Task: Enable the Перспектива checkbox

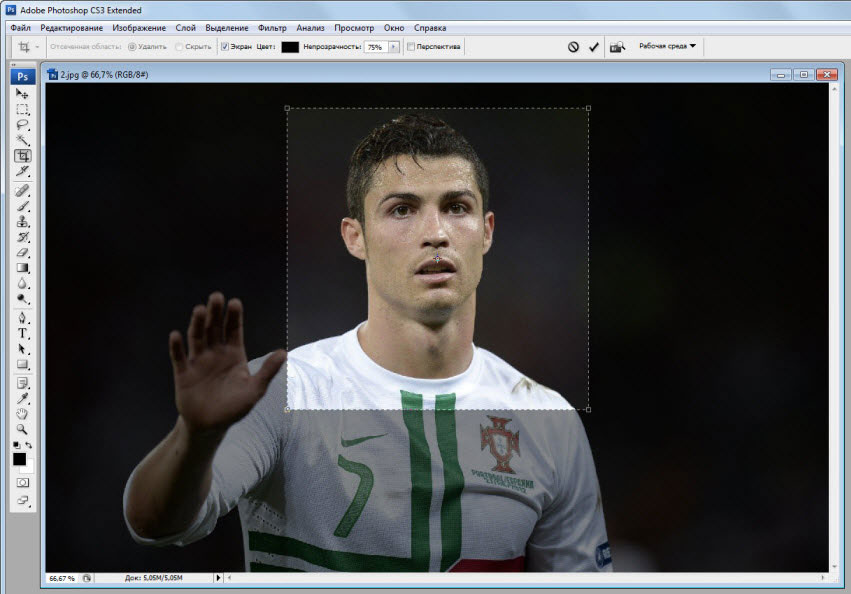Action: click(411, 47)
